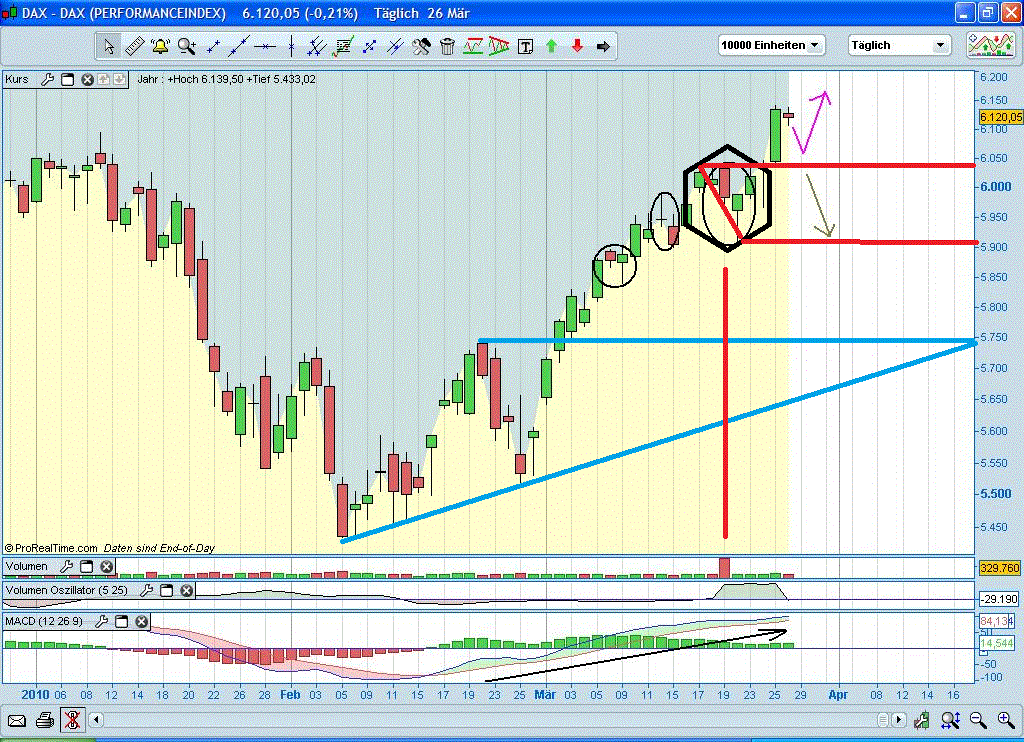Open the Kurs panel wrench settings
Image resolution: width=1024 pixels, height=742 pixels.
click(x=47, y=80)
